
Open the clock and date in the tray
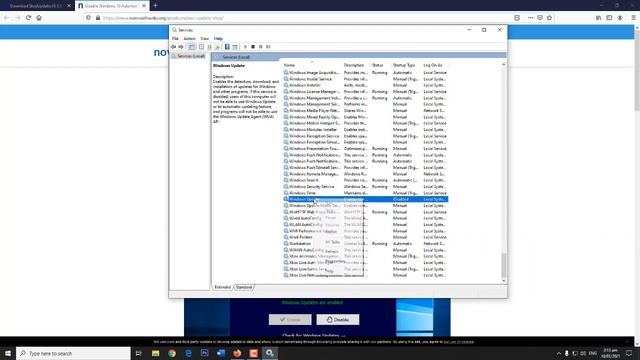pos(611,353)
